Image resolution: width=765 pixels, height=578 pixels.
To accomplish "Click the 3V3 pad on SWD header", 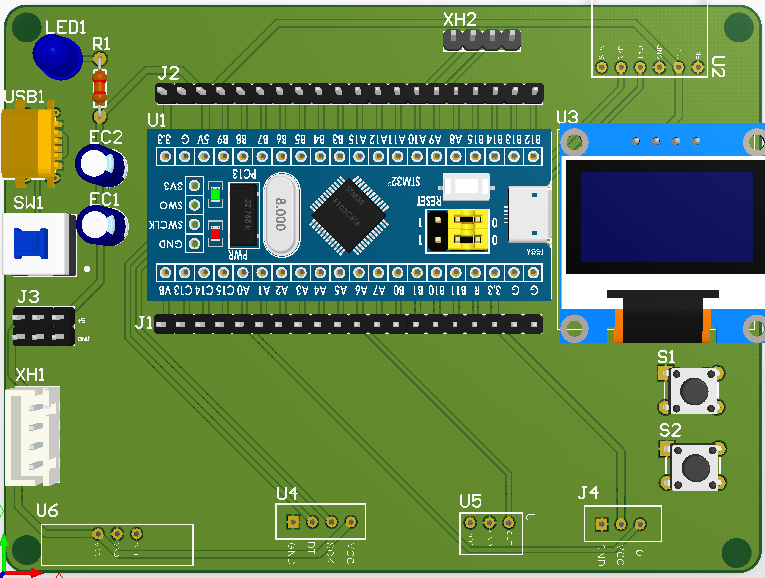I will [x=195, y=185].
